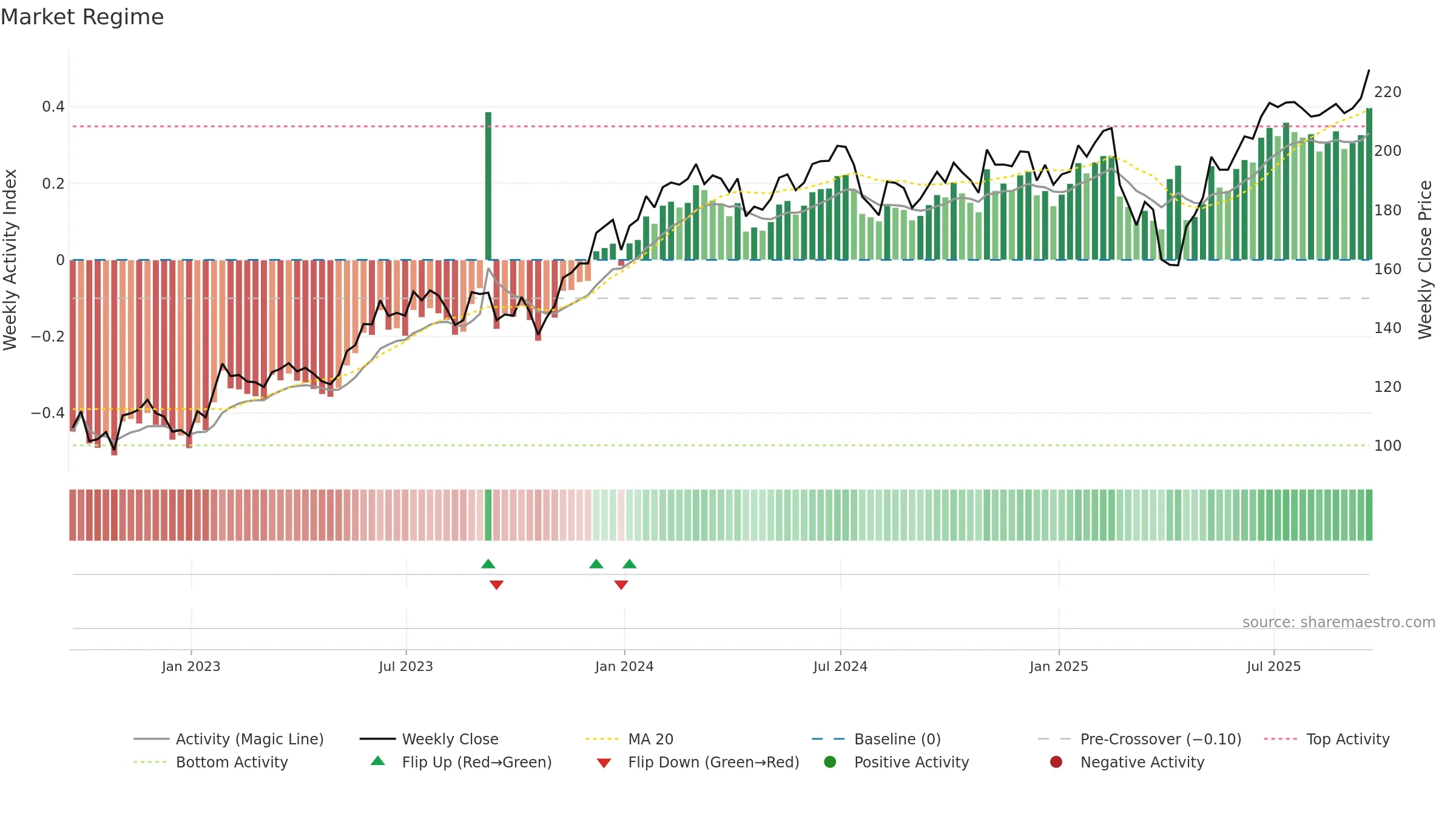Click the first red flip-down triangle marker

point(496,585)
